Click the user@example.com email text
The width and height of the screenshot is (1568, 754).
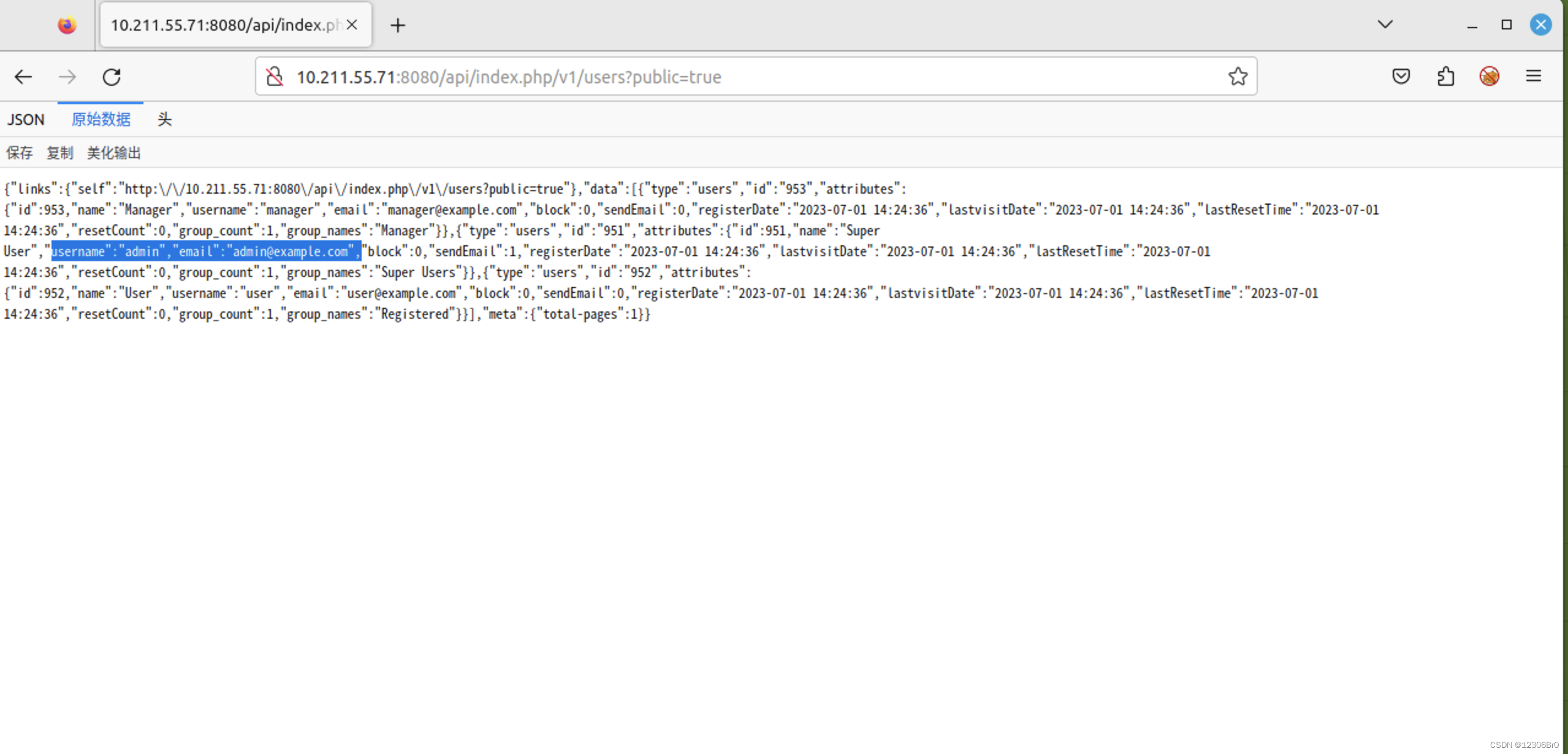coord(402,293)
